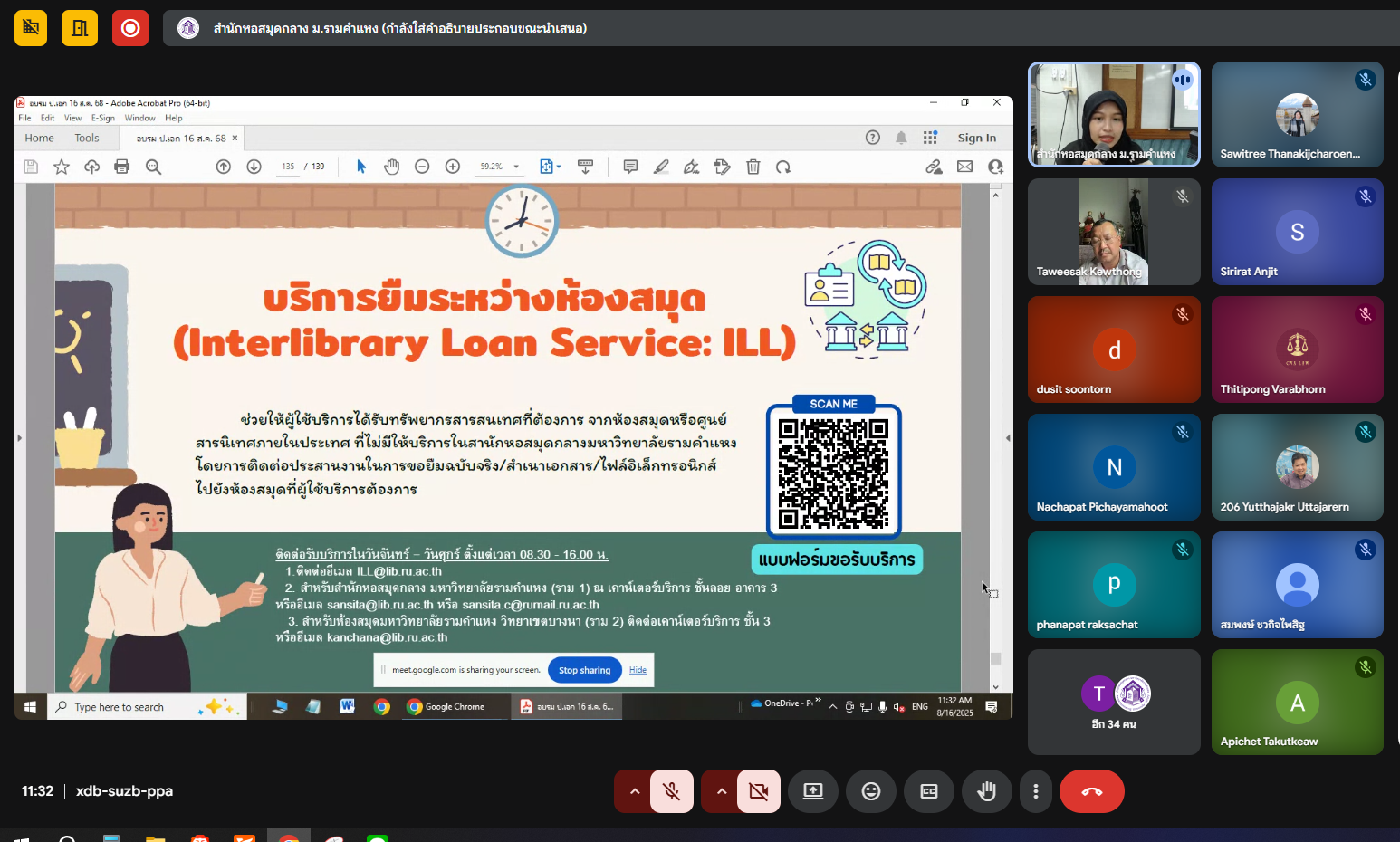Screen dimensions: 1400x842
Task: Open the 34 more participants tile
Action: [1114, 703]
